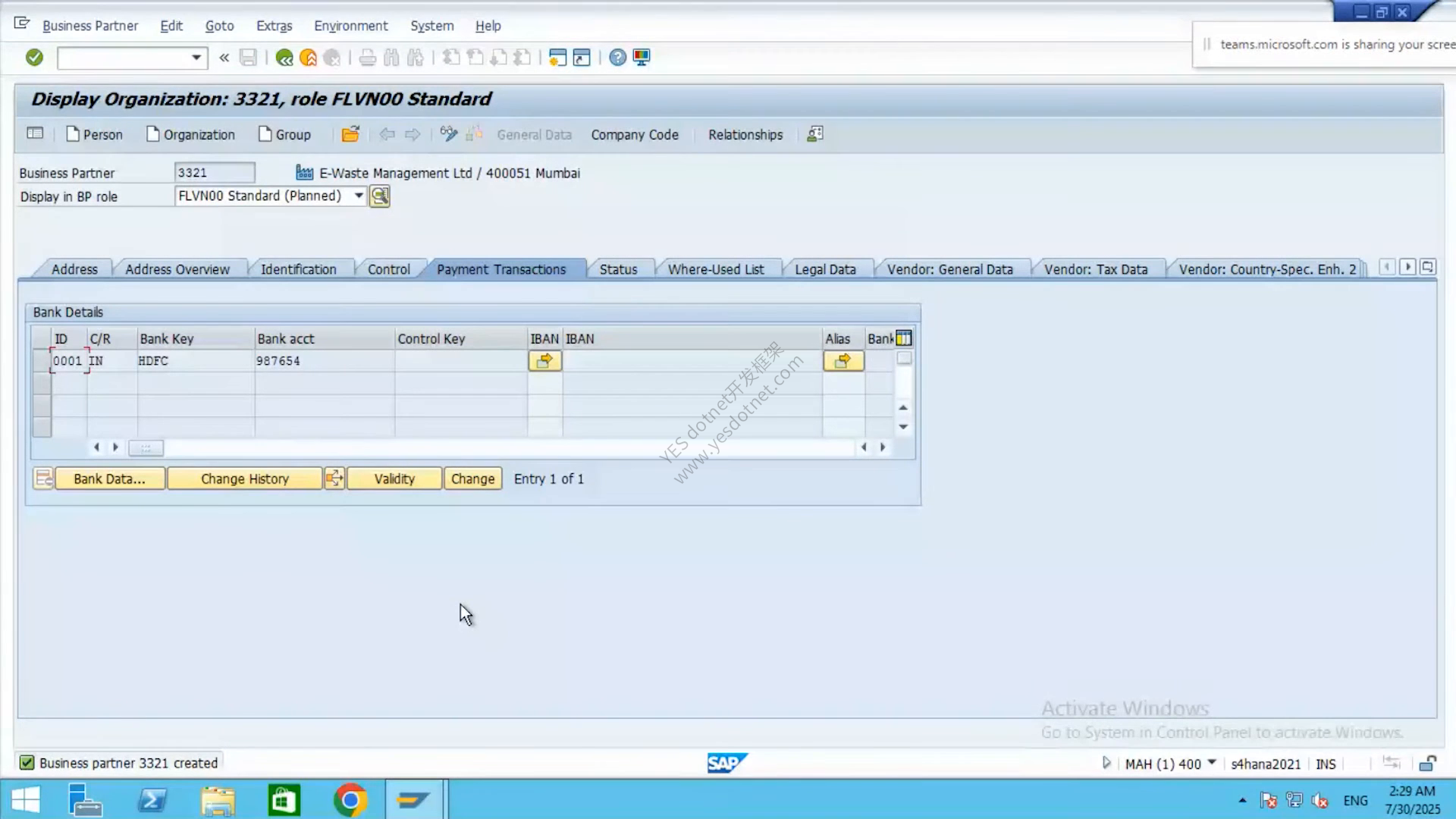
Task: Click the Bank Details horizontal scrollbar thumb
Action: pyautogui.click(x=146, y=448)
